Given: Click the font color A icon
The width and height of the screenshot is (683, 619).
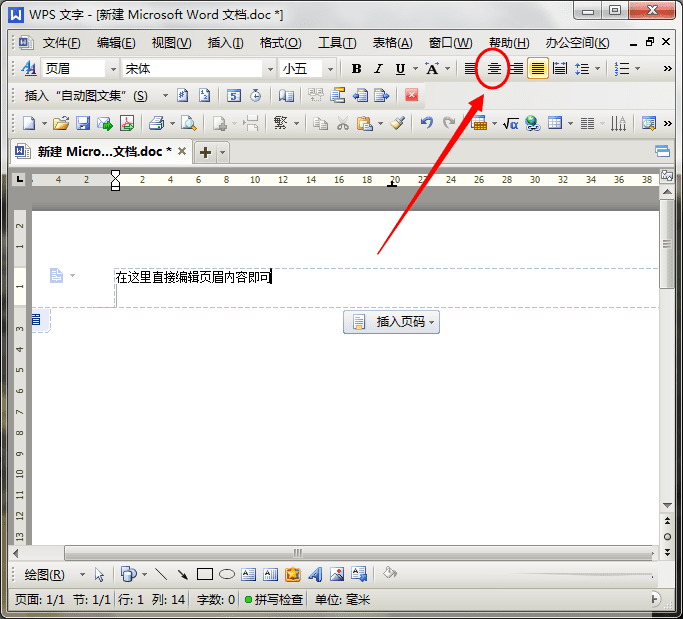Looking at the screenshot, I should 432,69.
